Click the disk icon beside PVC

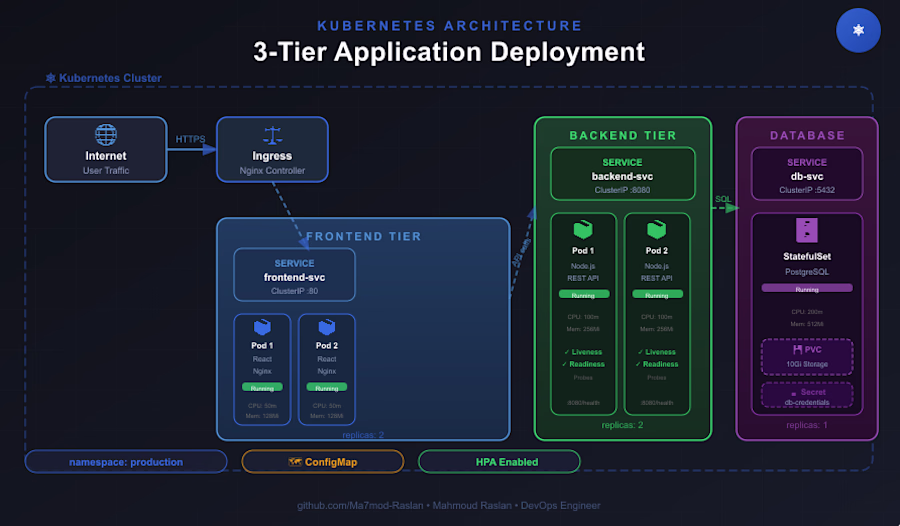pos(797,349)
